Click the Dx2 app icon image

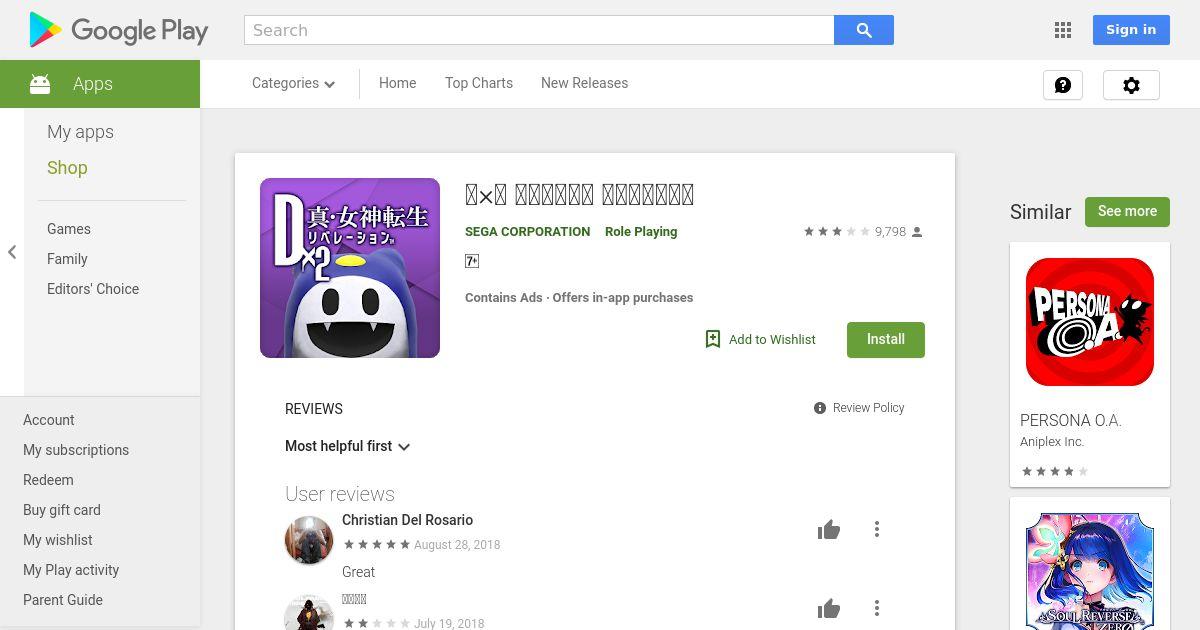350,268
